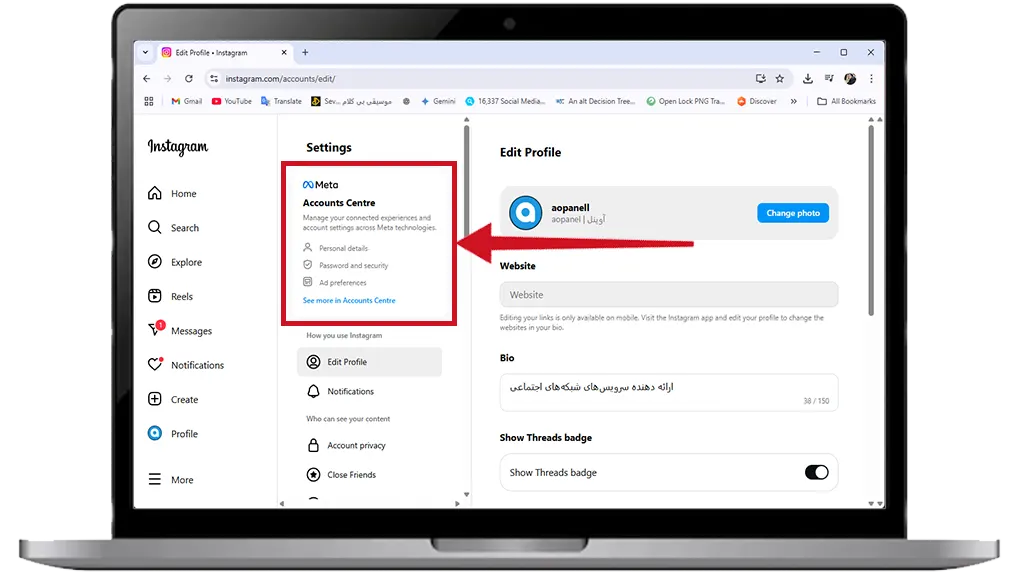Open the YouTube bookmark
The image size is (1024, 576).
click(232, 101)
